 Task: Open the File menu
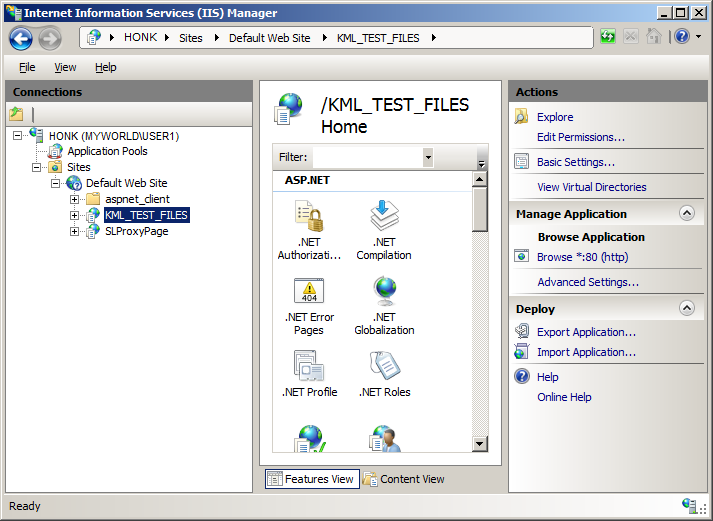point(27,67)
